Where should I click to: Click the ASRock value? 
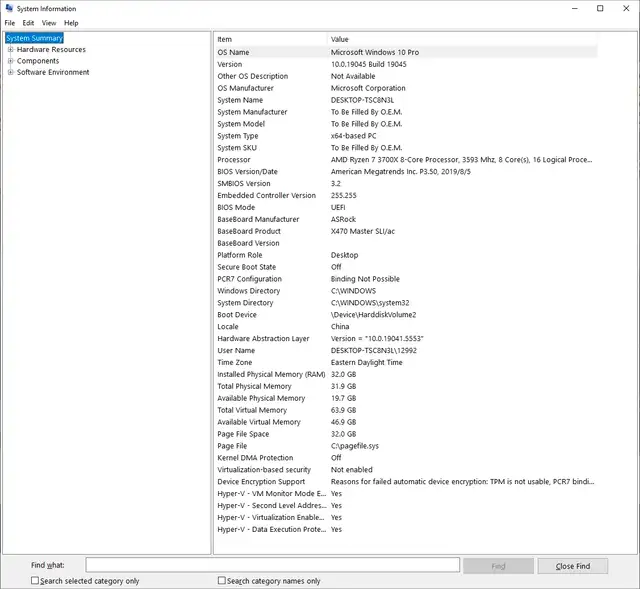pos(343,219)
